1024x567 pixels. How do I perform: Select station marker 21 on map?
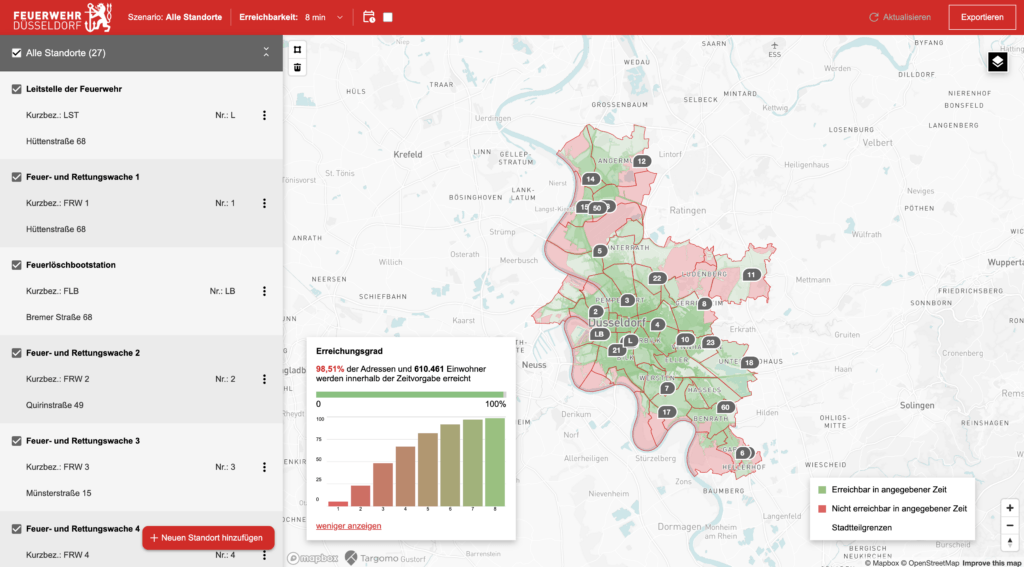tap(616, 351)
